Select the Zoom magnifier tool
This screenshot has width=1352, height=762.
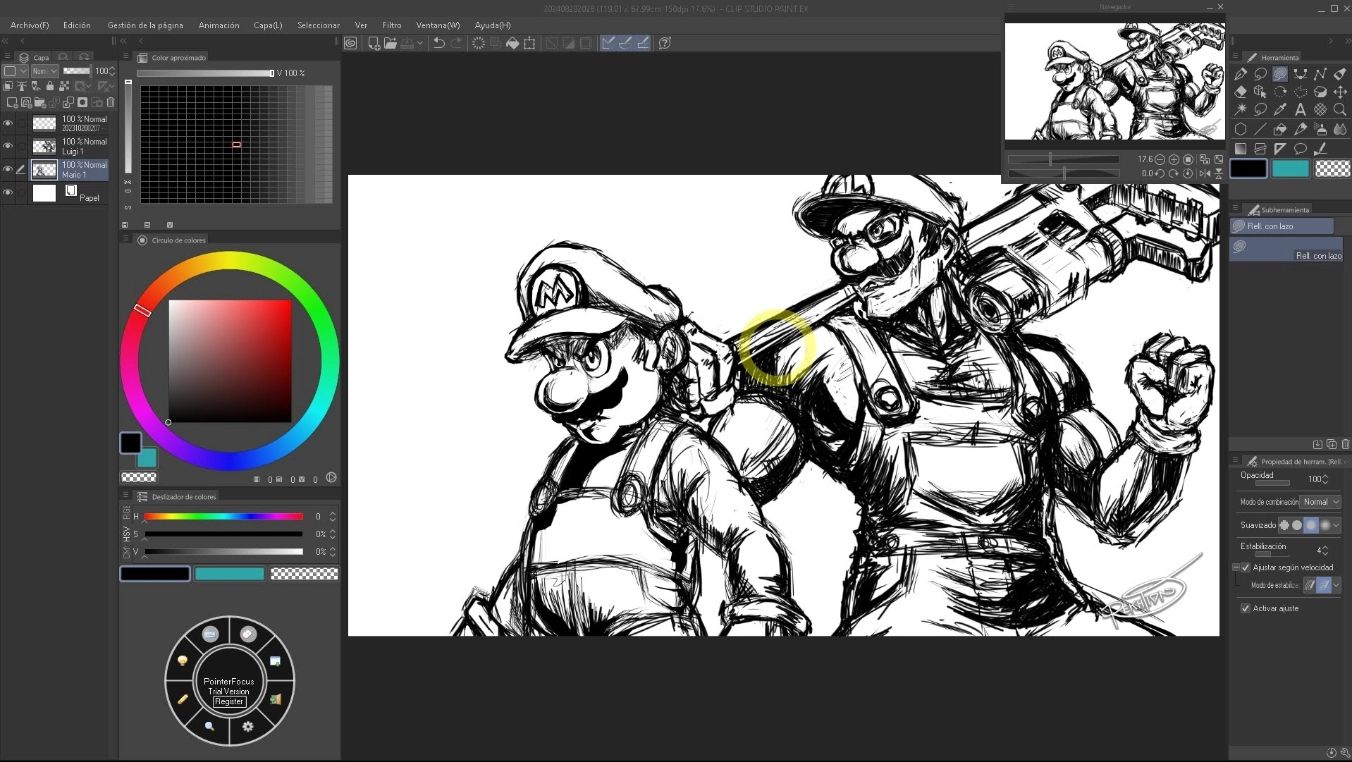coord(1340,109)
